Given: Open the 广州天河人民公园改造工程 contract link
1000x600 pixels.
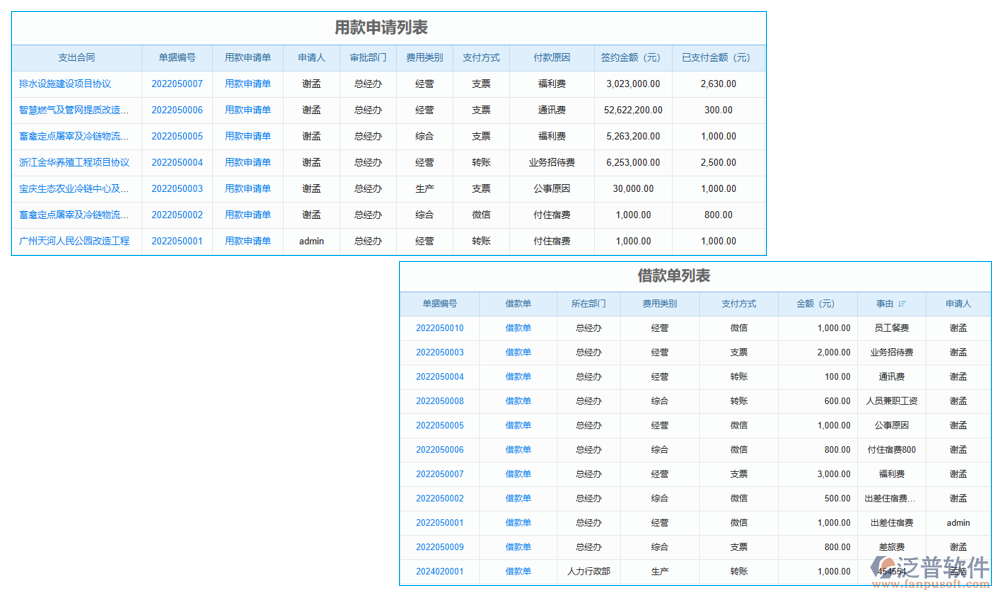Looking at the screenshot, I should coord(74,241).
